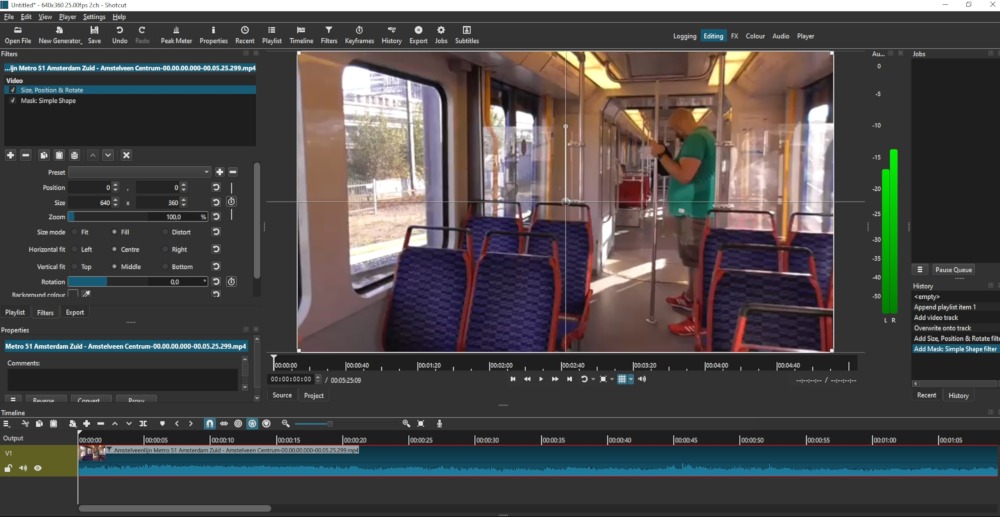Switch to the Project tab

coord(314,395)
